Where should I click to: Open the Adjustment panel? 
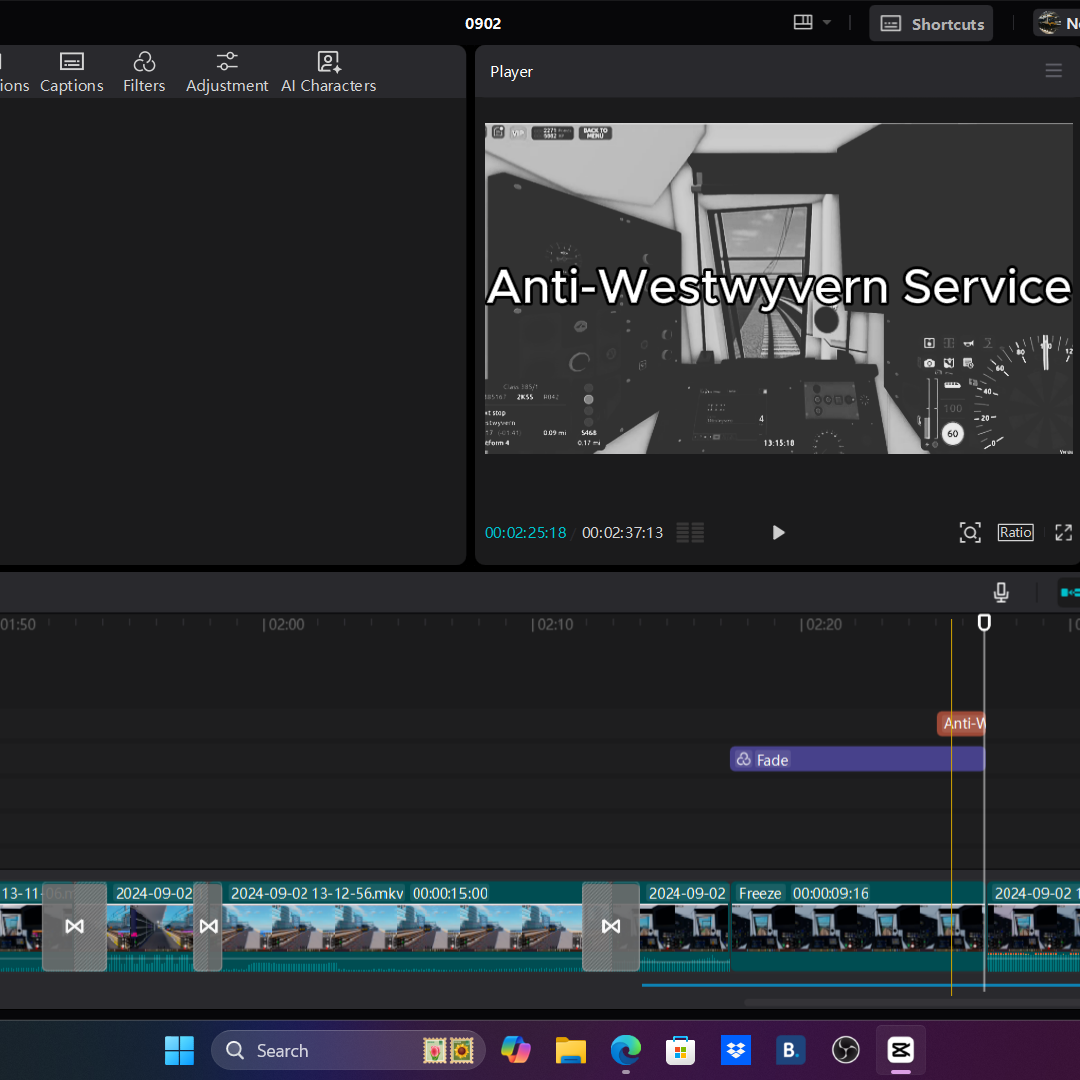227,73
